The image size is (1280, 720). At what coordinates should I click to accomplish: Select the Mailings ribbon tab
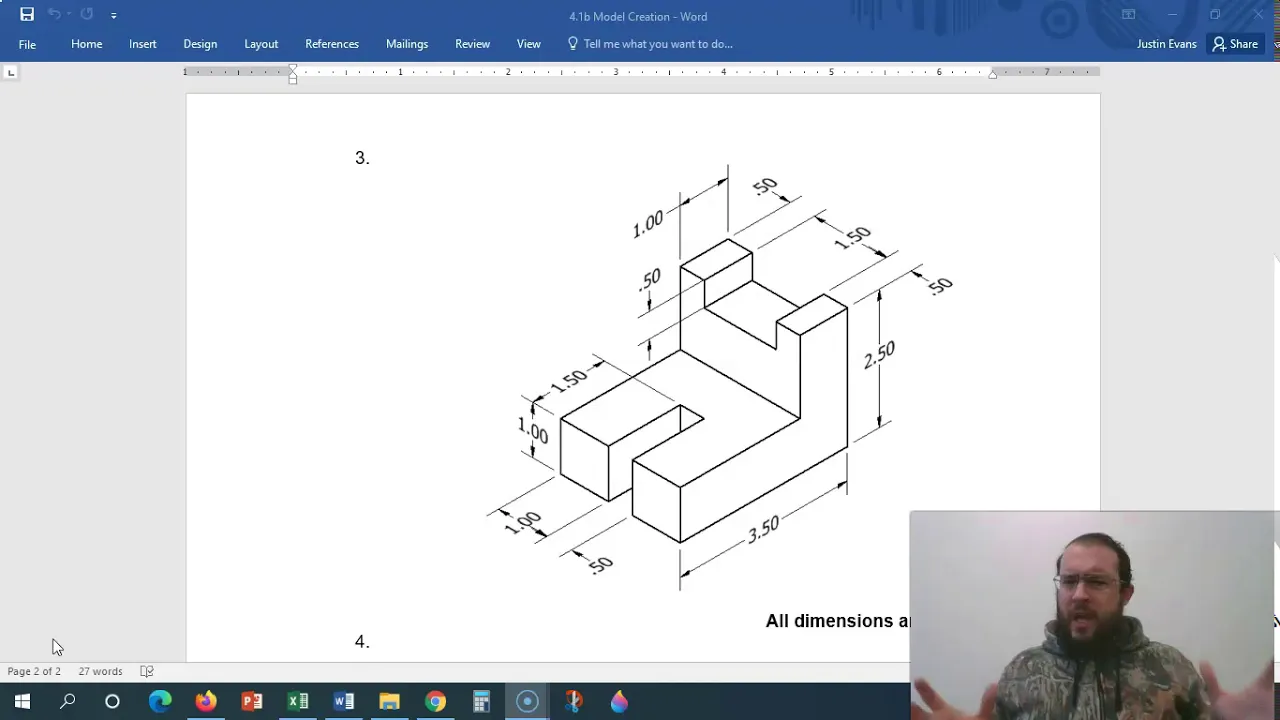coord(407,44)
